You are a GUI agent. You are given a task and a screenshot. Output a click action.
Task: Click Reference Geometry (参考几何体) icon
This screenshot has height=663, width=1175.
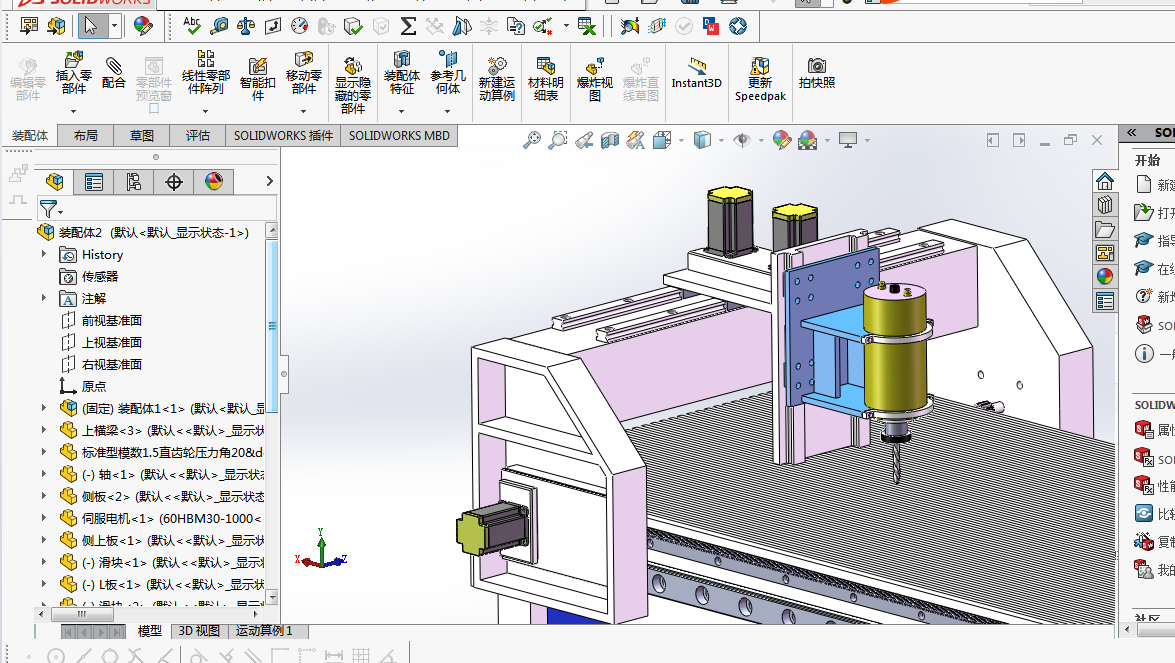[x=447, y=60]
